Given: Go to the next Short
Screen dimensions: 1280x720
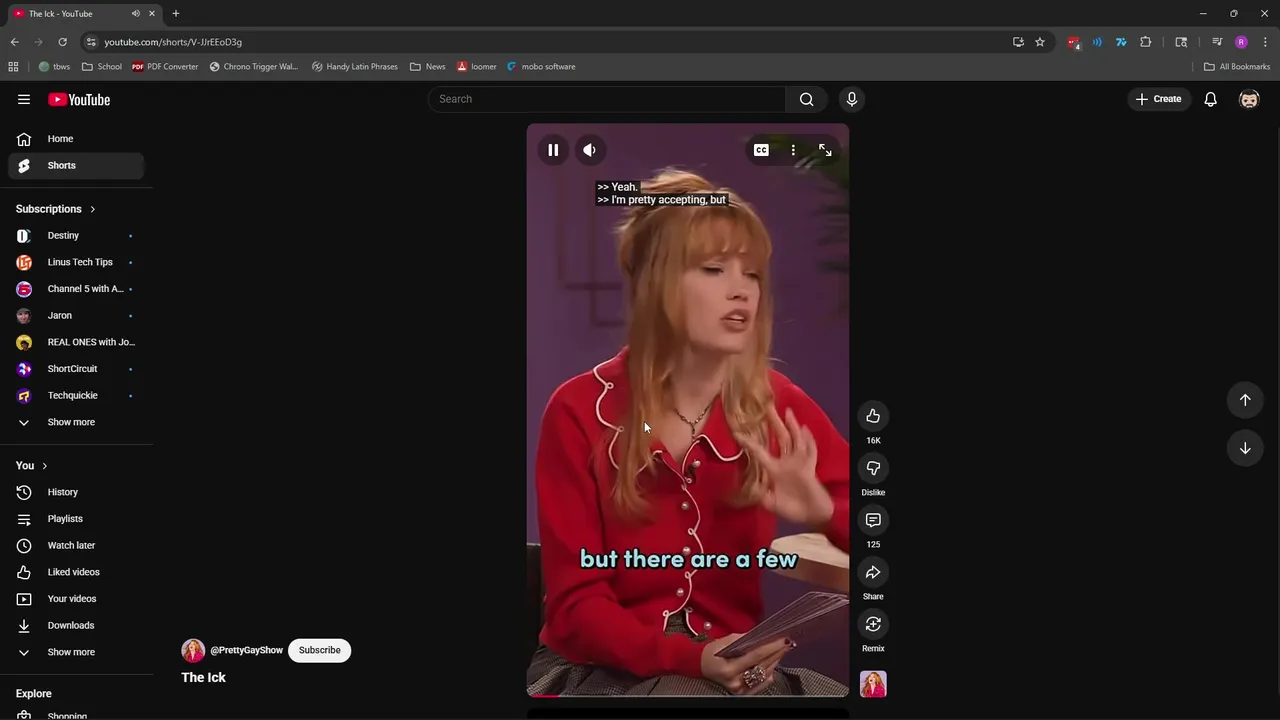Looking at the screenshot, I should coord(1245,448).
